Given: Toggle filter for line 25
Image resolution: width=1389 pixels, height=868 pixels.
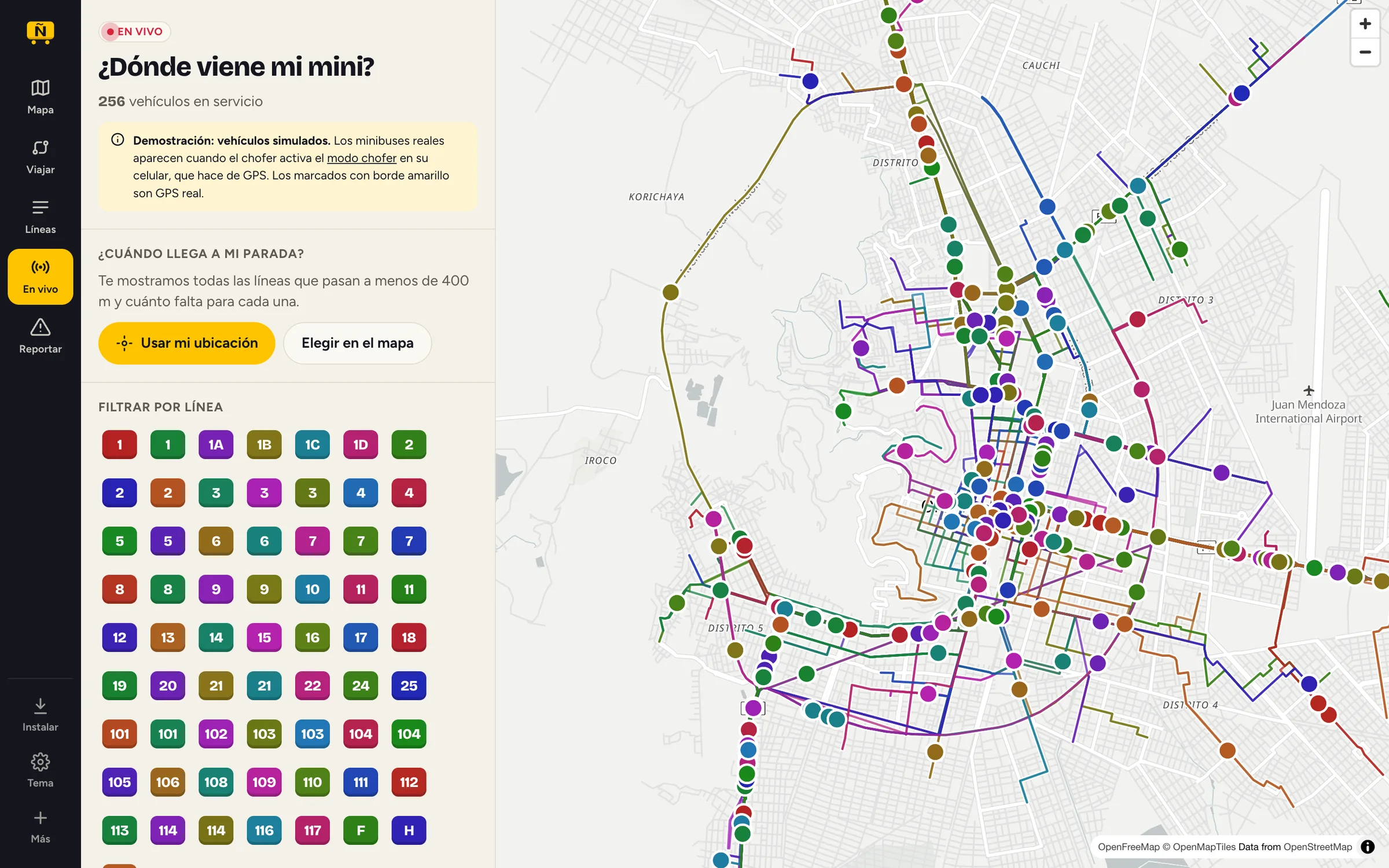Looking at the screenshot, I should pos(409,686).
